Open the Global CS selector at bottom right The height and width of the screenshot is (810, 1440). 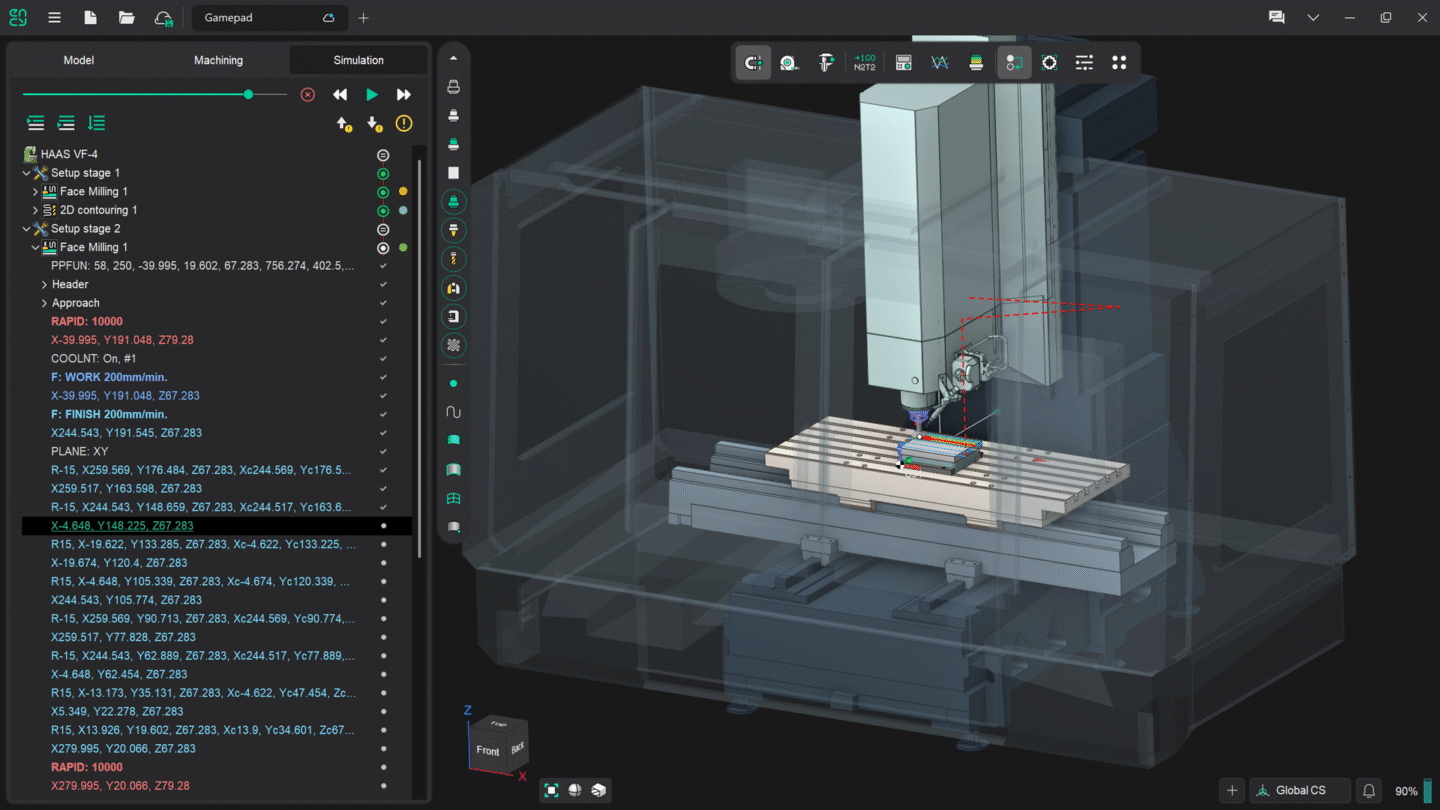[1299, 790]
